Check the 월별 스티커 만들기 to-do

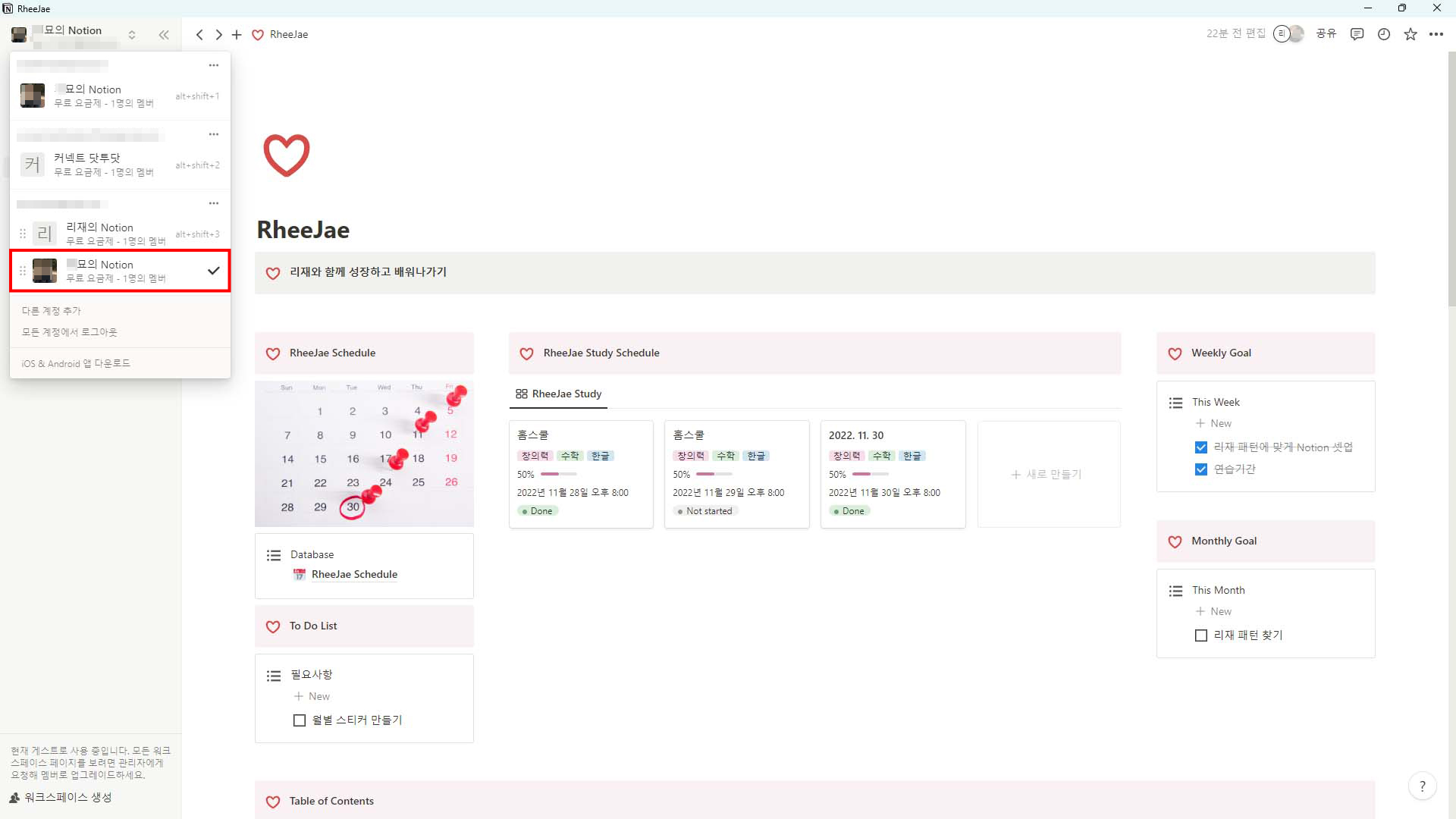click(x=300, y=720)
